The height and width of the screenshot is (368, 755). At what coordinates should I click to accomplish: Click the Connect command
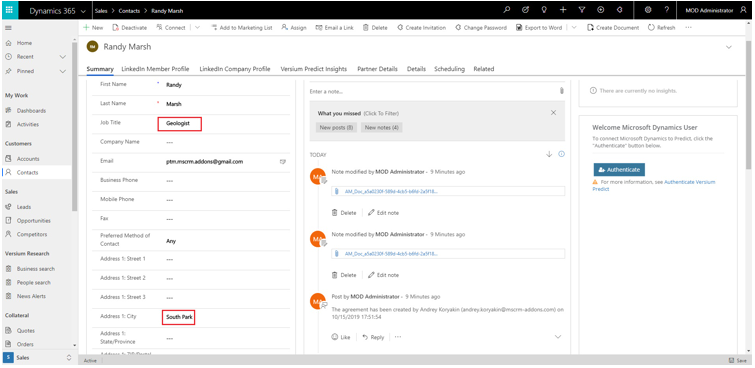(x=171, y=28)
